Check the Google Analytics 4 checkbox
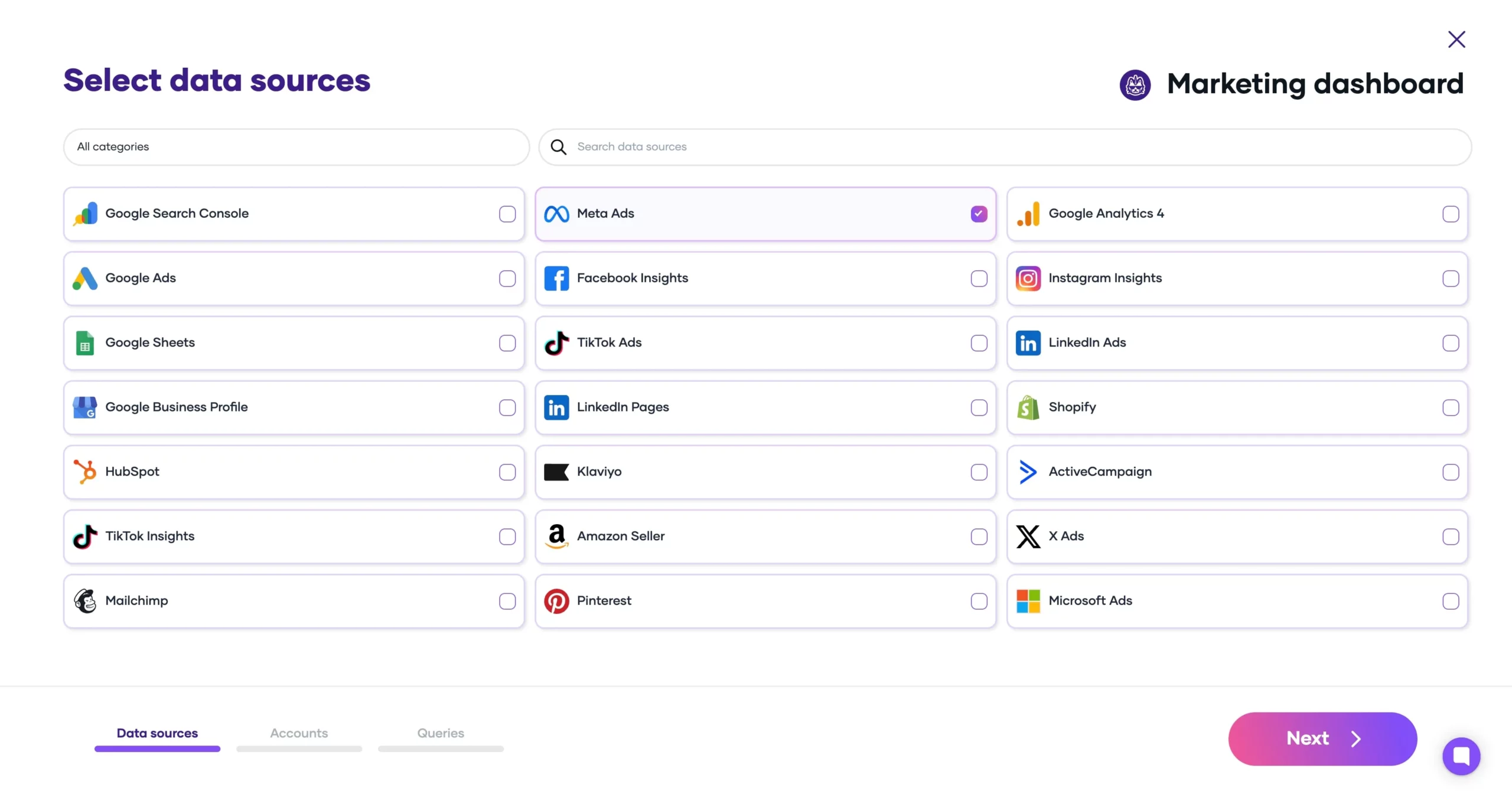The image size is (1512, 791). 1451,214
